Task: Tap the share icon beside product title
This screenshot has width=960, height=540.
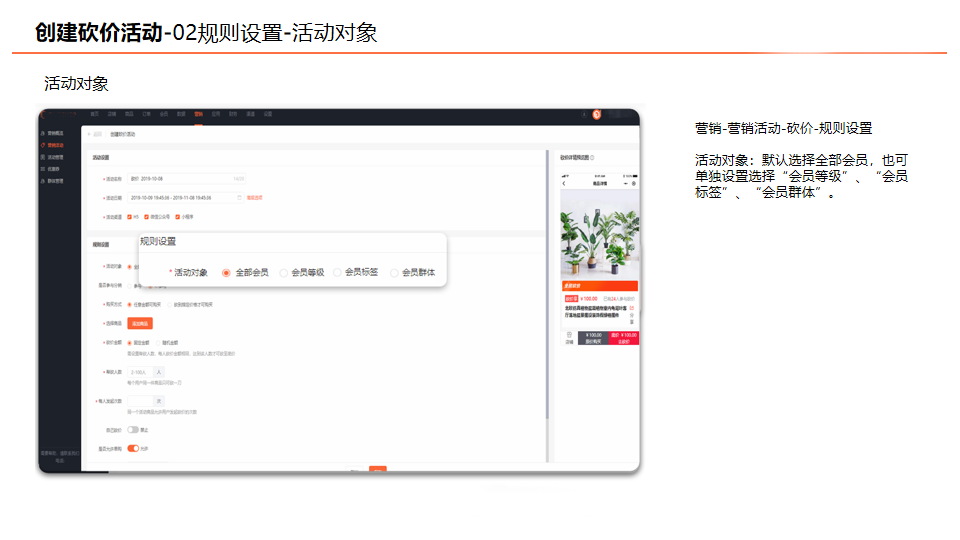Action: click(632, 308)
